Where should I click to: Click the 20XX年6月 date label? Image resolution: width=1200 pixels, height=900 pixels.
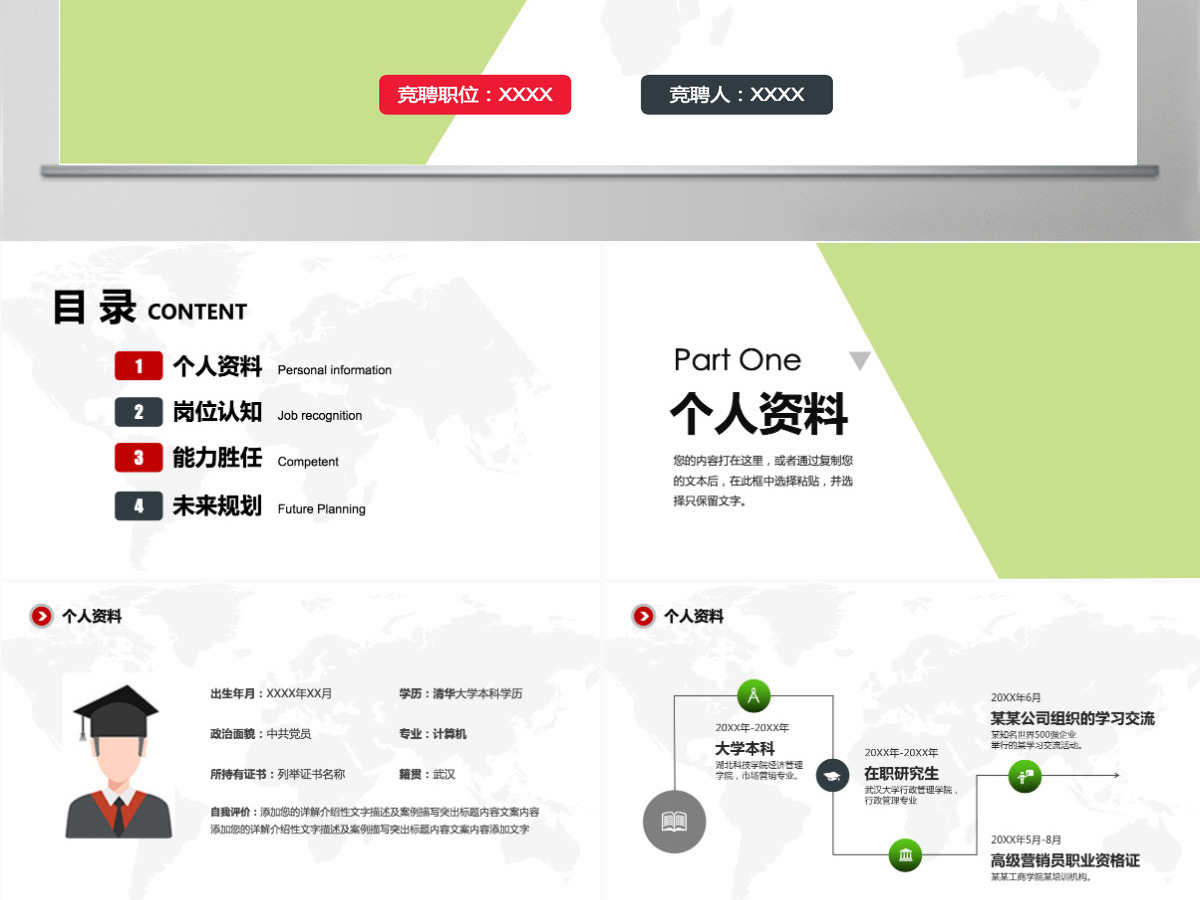1016,697
